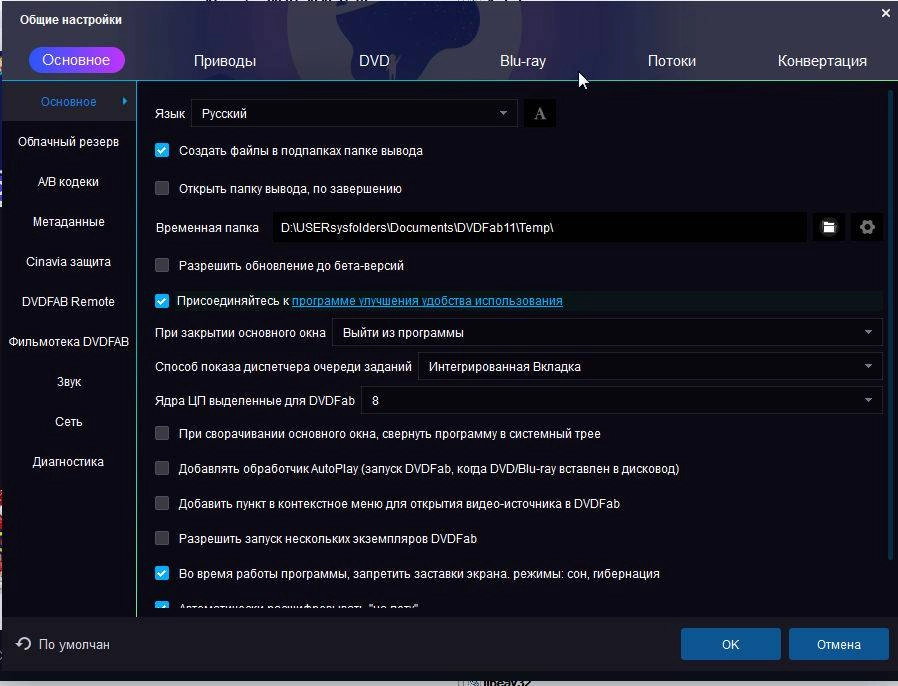Select Диагностика in sidebar

pyautogui.click(x=69, y=462)
